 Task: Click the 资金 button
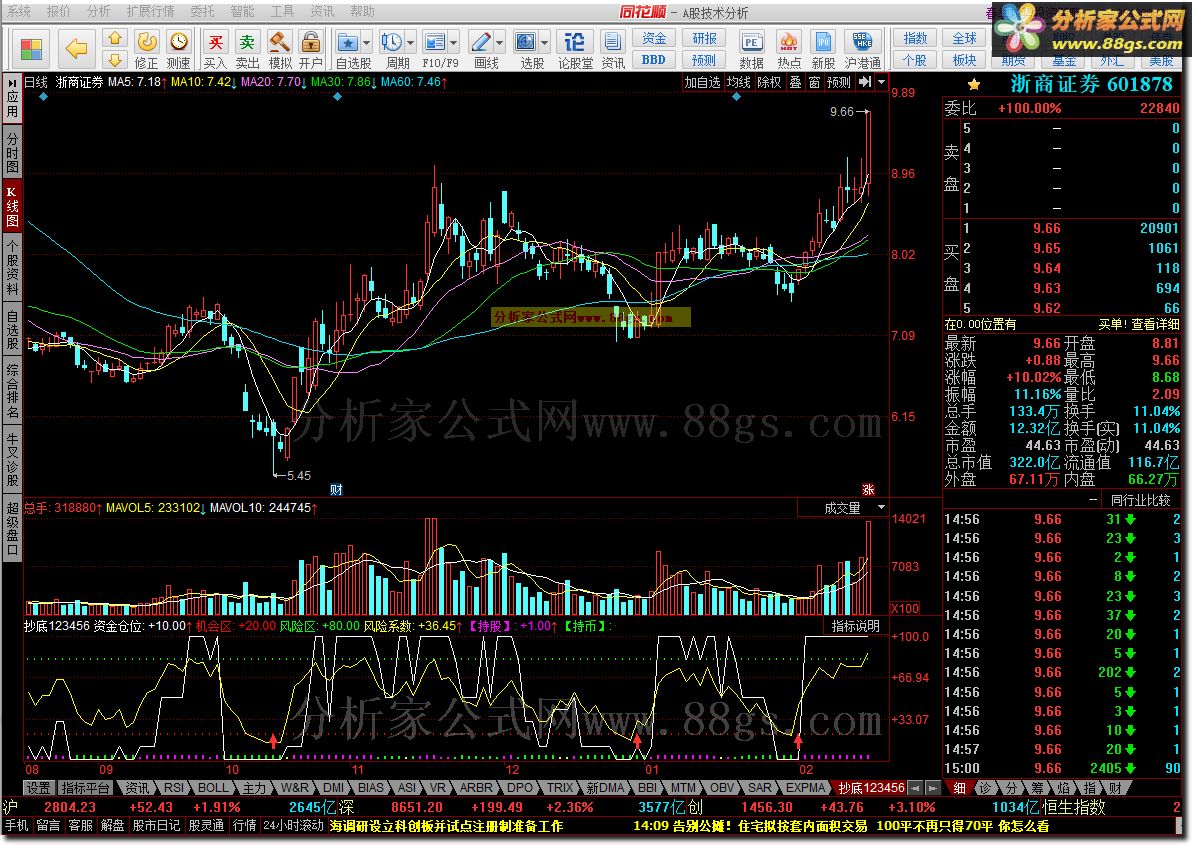click(x=653, y=38)
